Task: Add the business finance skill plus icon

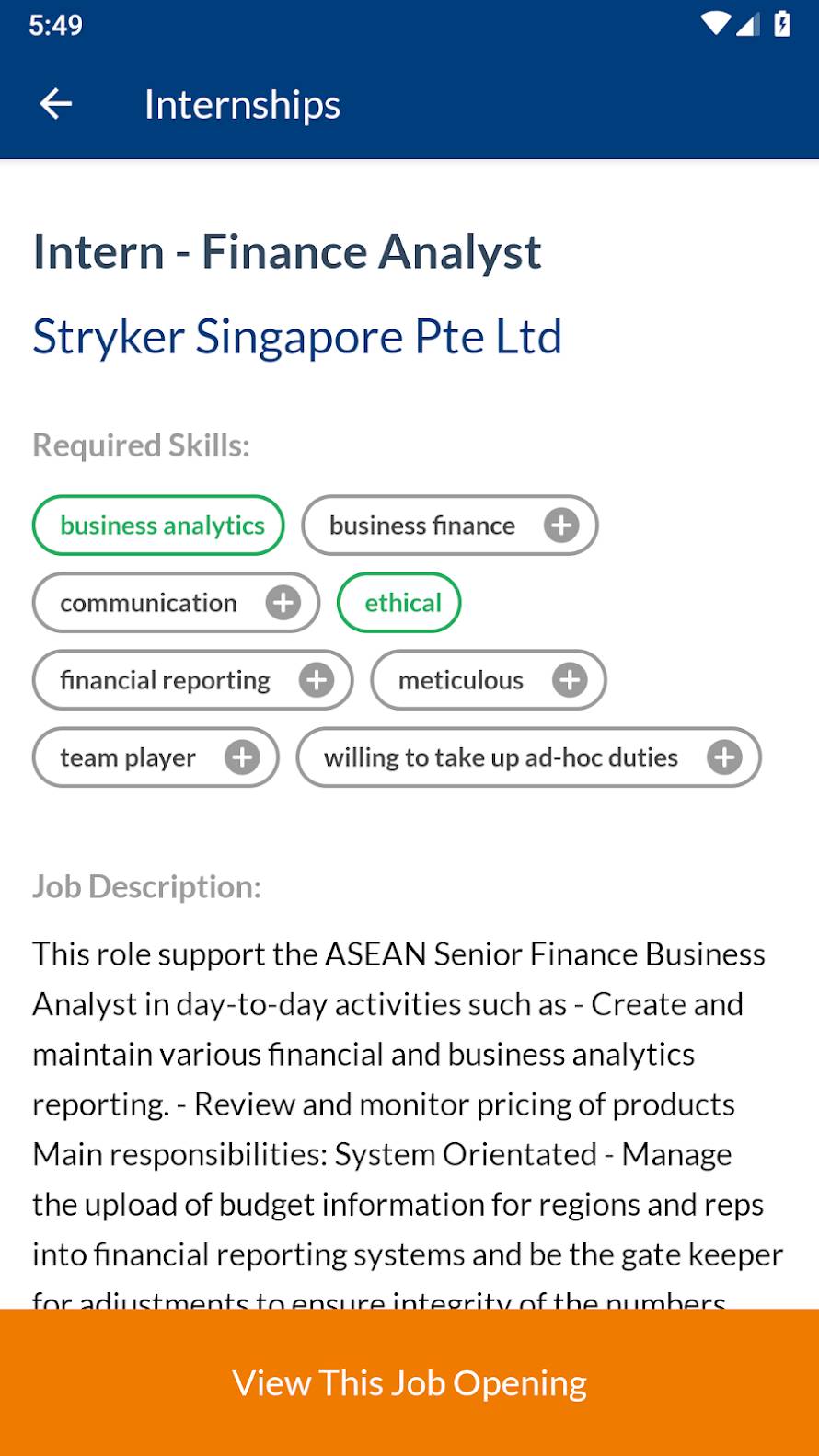Action: (x=561, y=526)
